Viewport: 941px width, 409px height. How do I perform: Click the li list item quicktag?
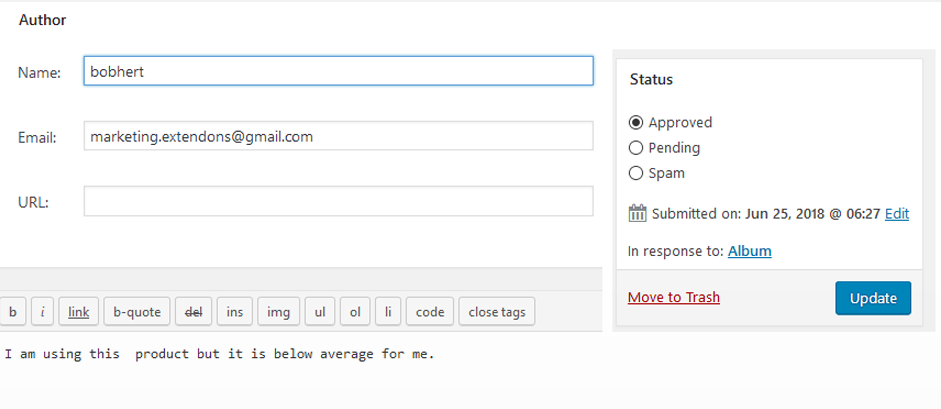coord(388,312)
